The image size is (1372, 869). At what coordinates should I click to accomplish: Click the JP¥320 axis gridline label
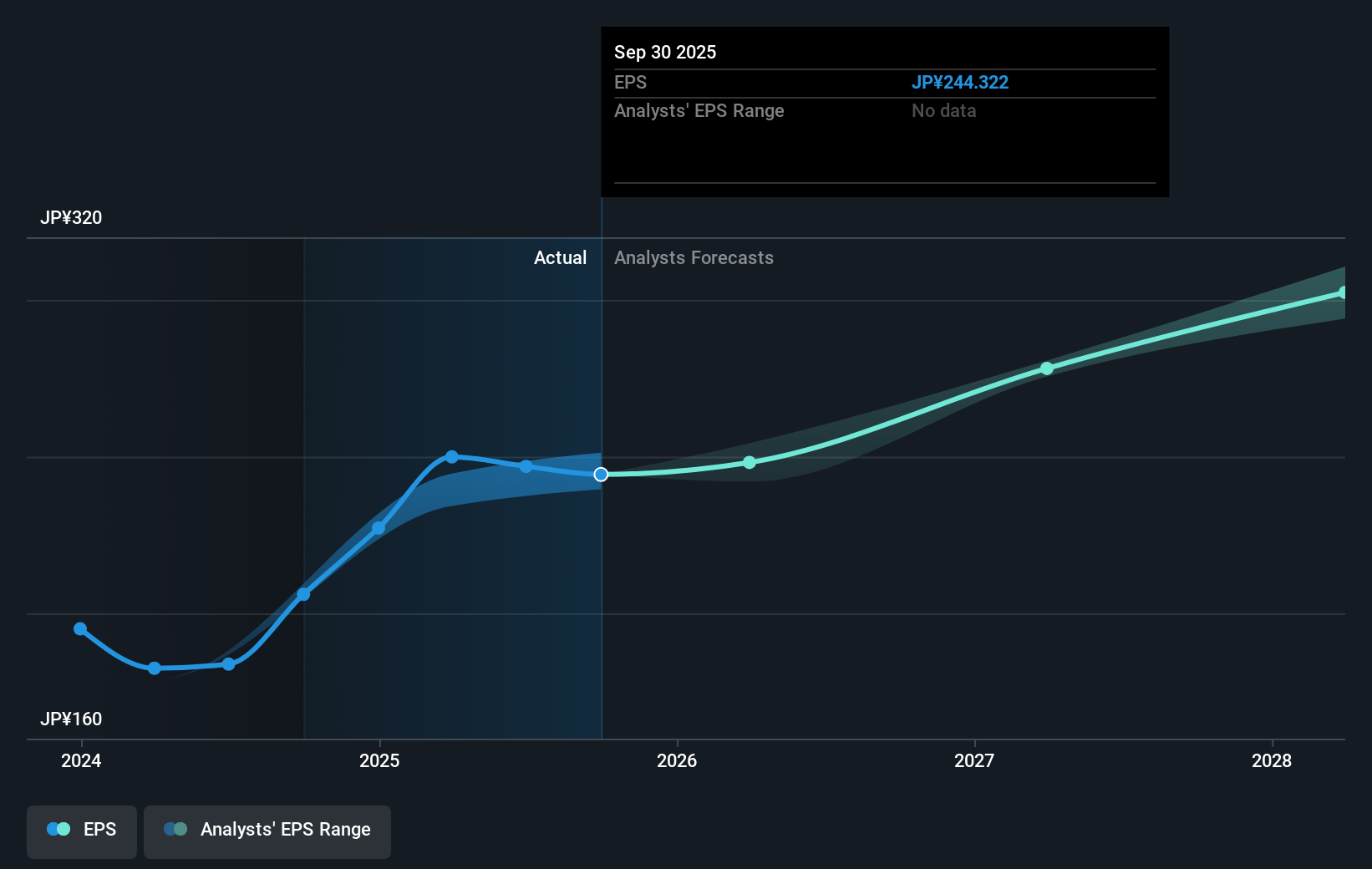[72, 217]
